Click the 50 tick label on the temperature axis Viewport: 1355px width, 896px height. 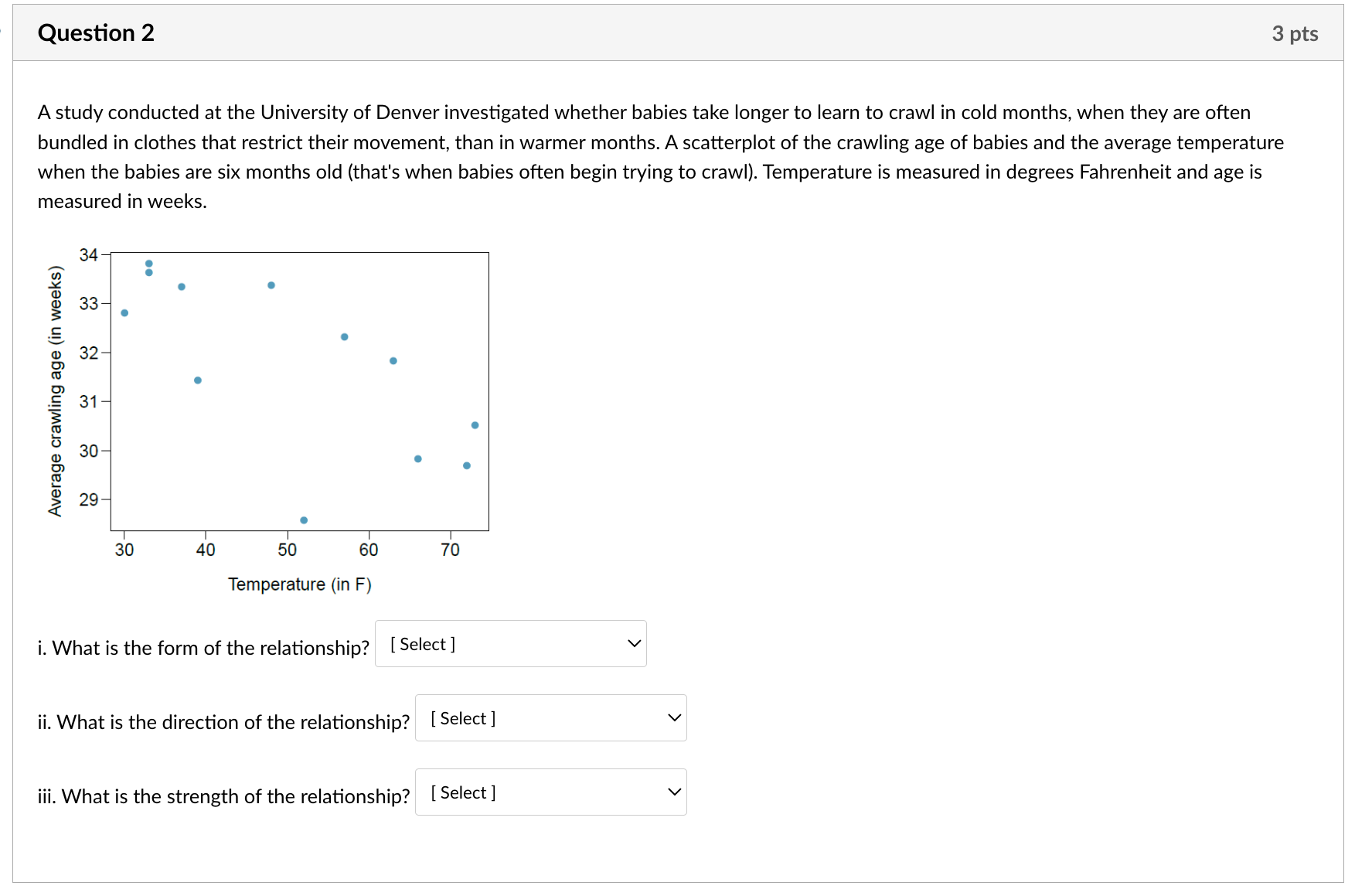click(x=288, y=550)
